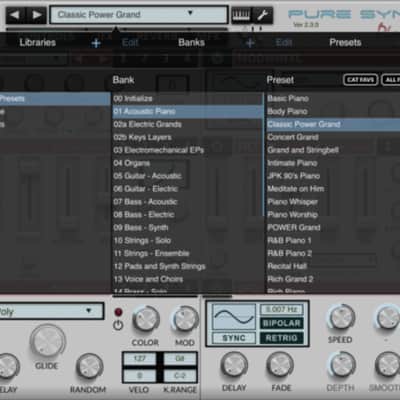Select bank 02b Keys Layers
This screenshot has width=400, height=400.
pyautogui.click(x=188, y=137)
